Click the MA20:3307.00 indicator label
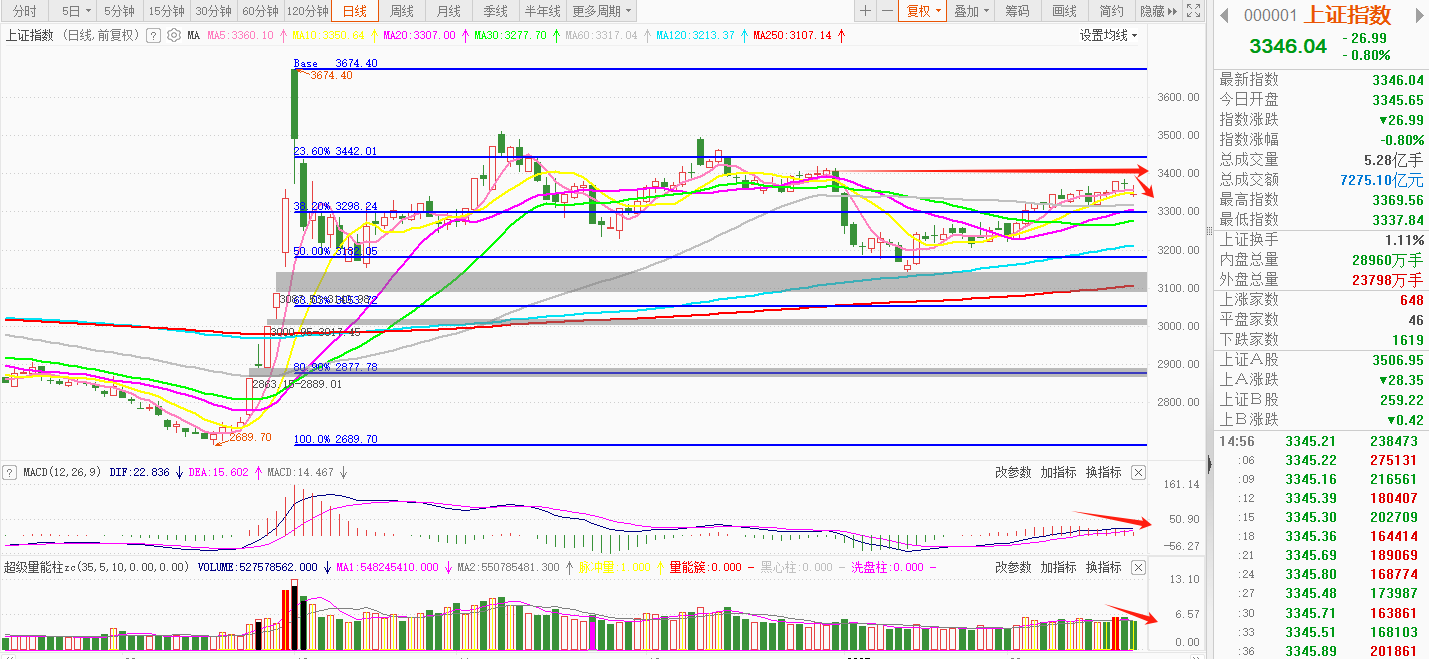The width and height of the screenshot is (1429, 659). [x=419, y=35]
